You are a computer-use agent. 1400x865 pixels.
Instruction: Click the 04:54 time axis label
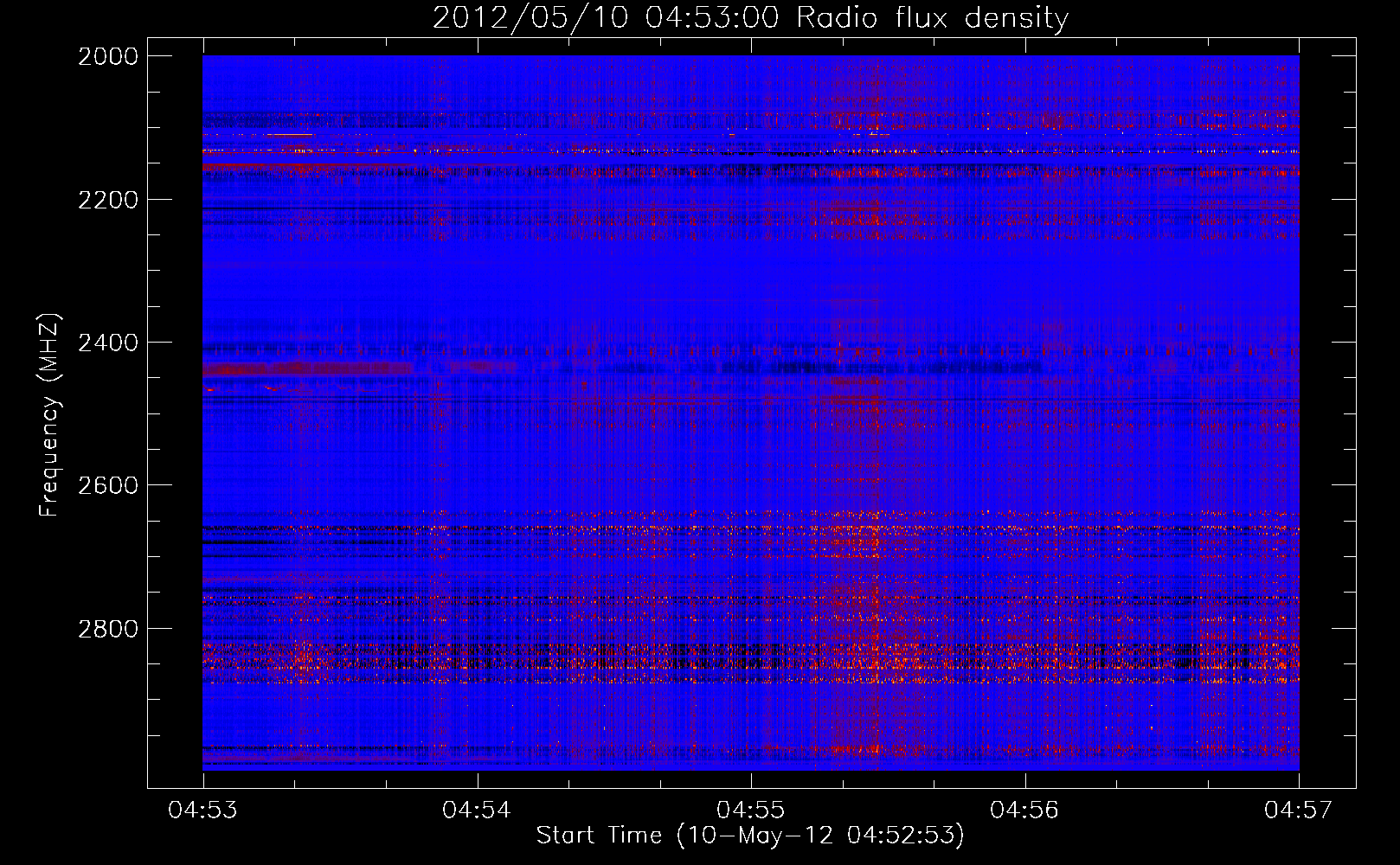point(477,810)
